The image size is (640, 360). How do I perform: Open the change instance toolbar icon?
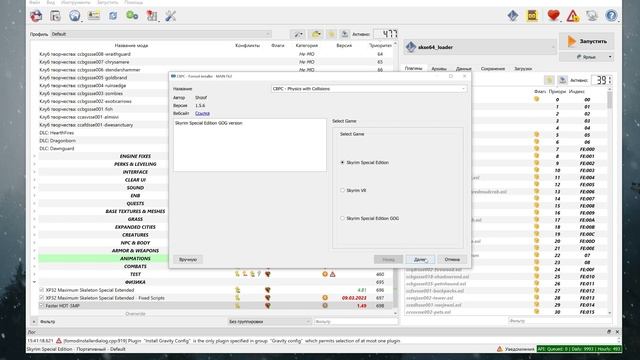36,16
